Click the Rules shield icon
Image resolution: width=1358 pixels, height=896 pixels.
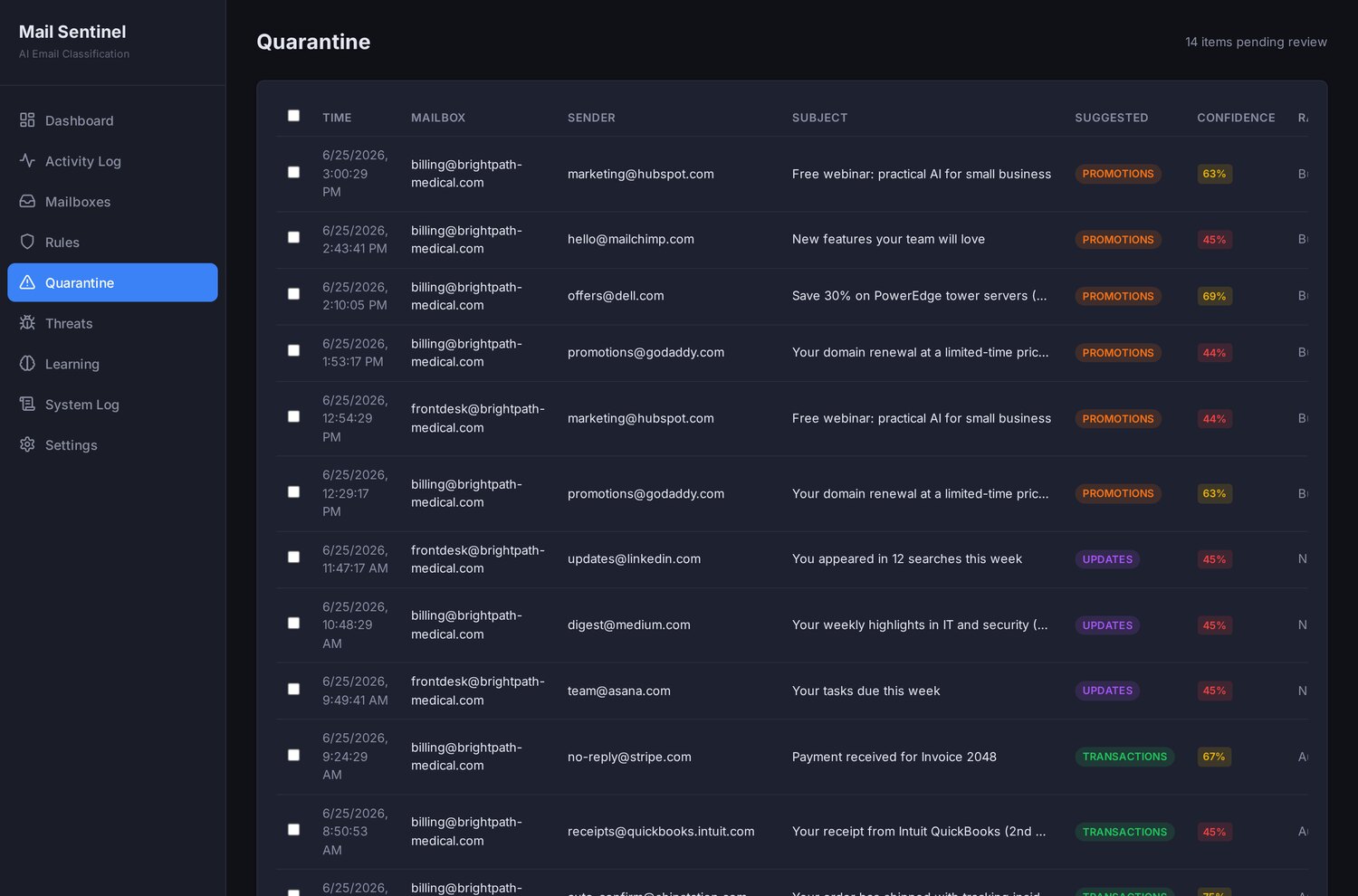27,242
